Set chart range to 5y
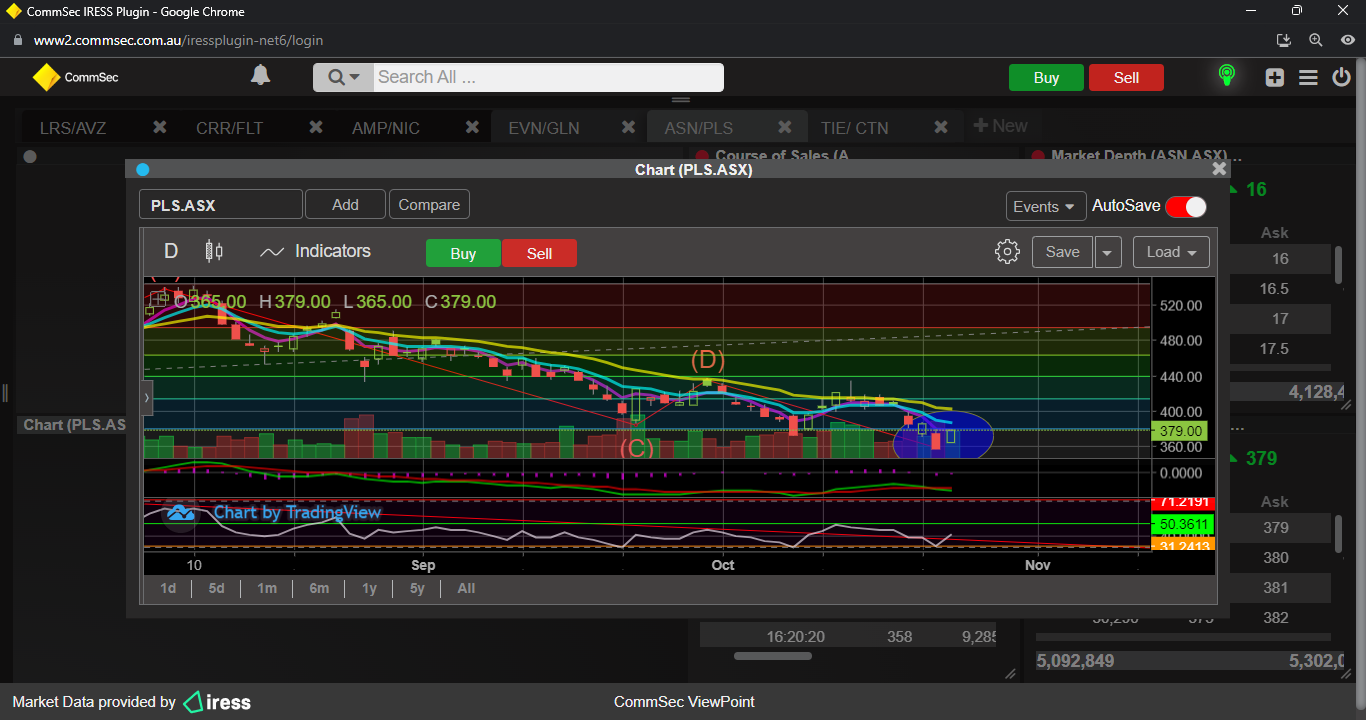This screenshot has width=1366, height=720. tap(417, 588)
